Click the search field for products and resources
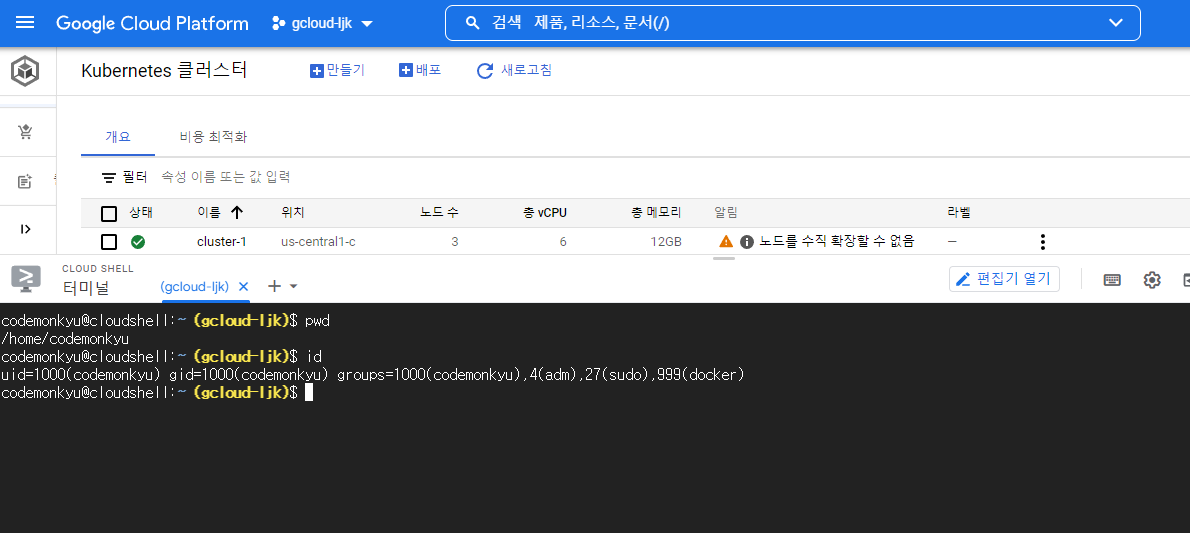The image size is (1190, 533). (x=792, y=23)
